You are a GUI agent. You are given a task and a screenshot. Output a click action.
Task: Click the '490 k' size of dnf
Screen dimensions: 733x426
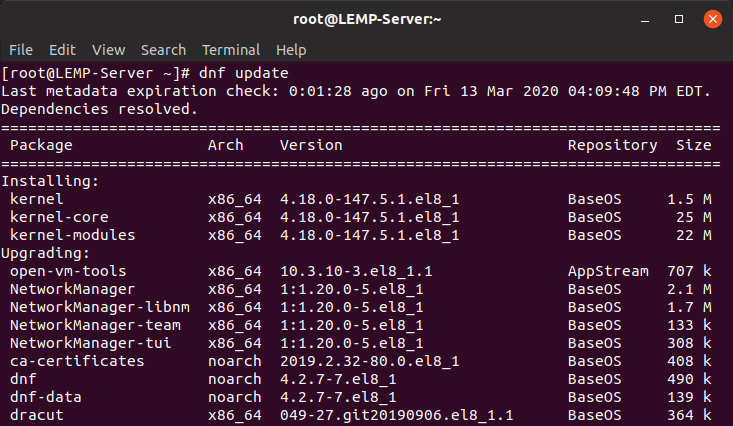coord(690,379)
